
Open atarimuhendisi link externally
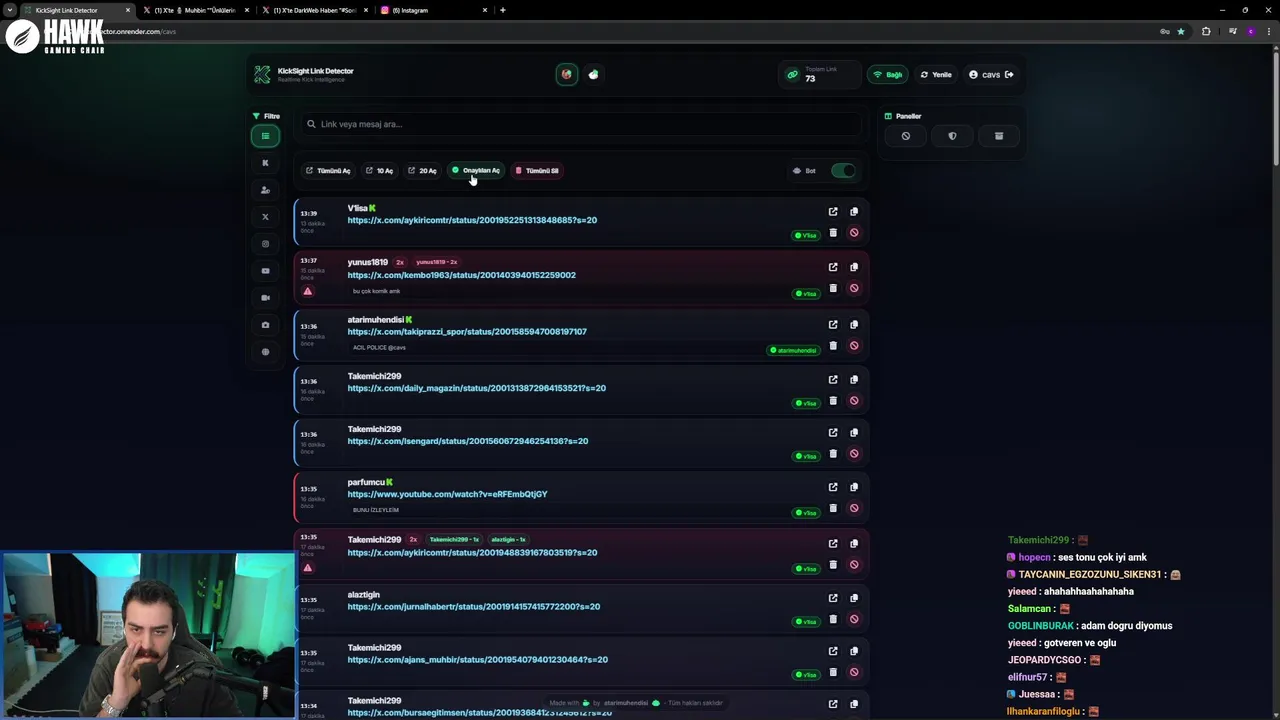tap(833, 324)
